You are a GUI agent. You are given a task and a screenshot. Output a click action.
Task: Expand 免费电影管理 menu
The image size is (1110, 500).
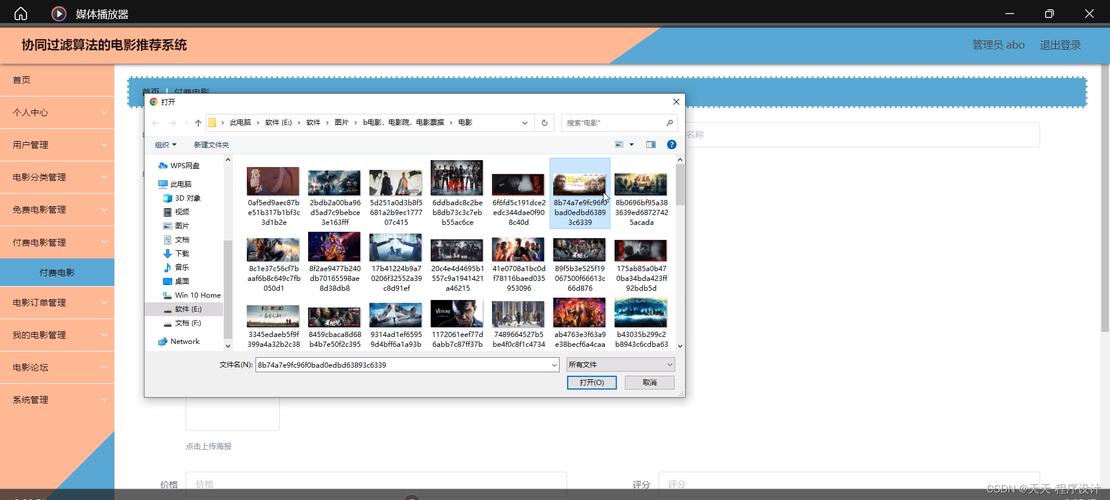[x=57, y=210]
